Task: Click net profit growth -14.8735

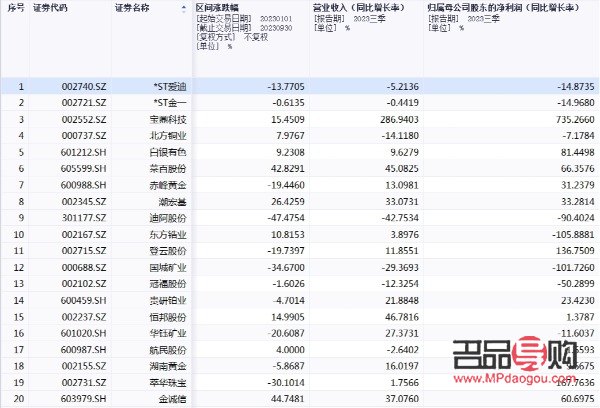Action: click(x=576, y=86)
